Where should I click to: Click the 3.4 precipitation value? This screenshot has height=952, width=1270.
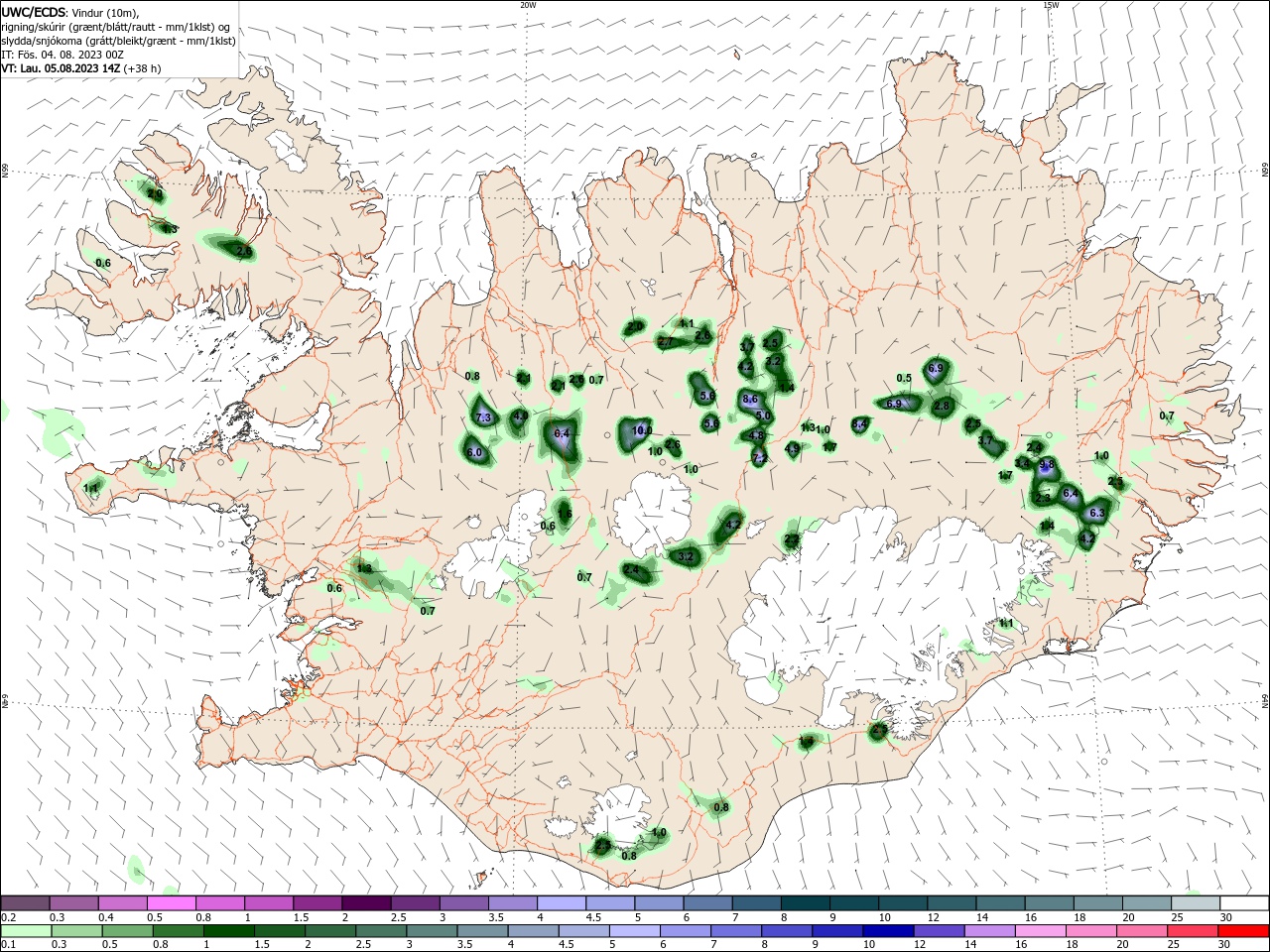tap(1023, 463)
